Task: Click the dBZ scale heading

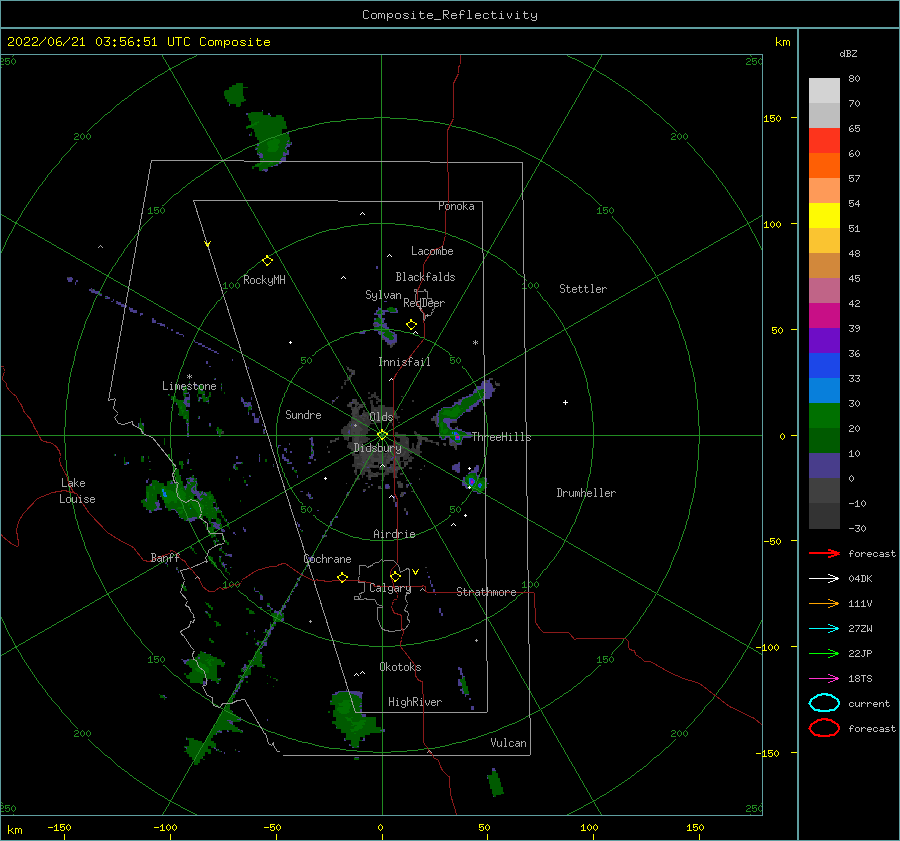Action: tap(848, 53)
